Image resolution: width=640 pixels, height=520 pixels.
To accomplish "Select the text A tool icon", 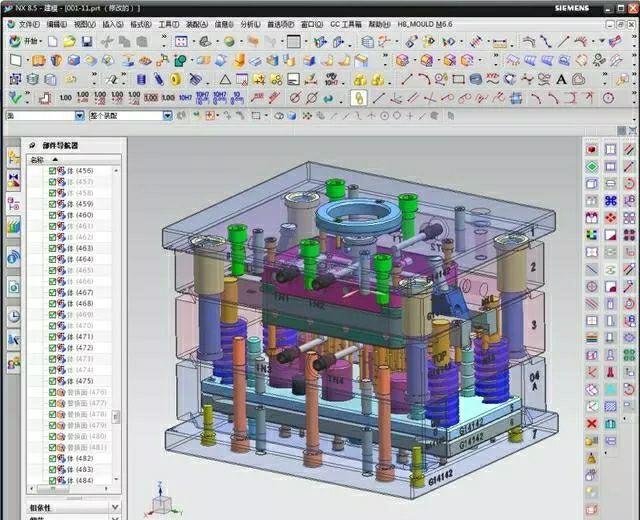I will (562, 79).
